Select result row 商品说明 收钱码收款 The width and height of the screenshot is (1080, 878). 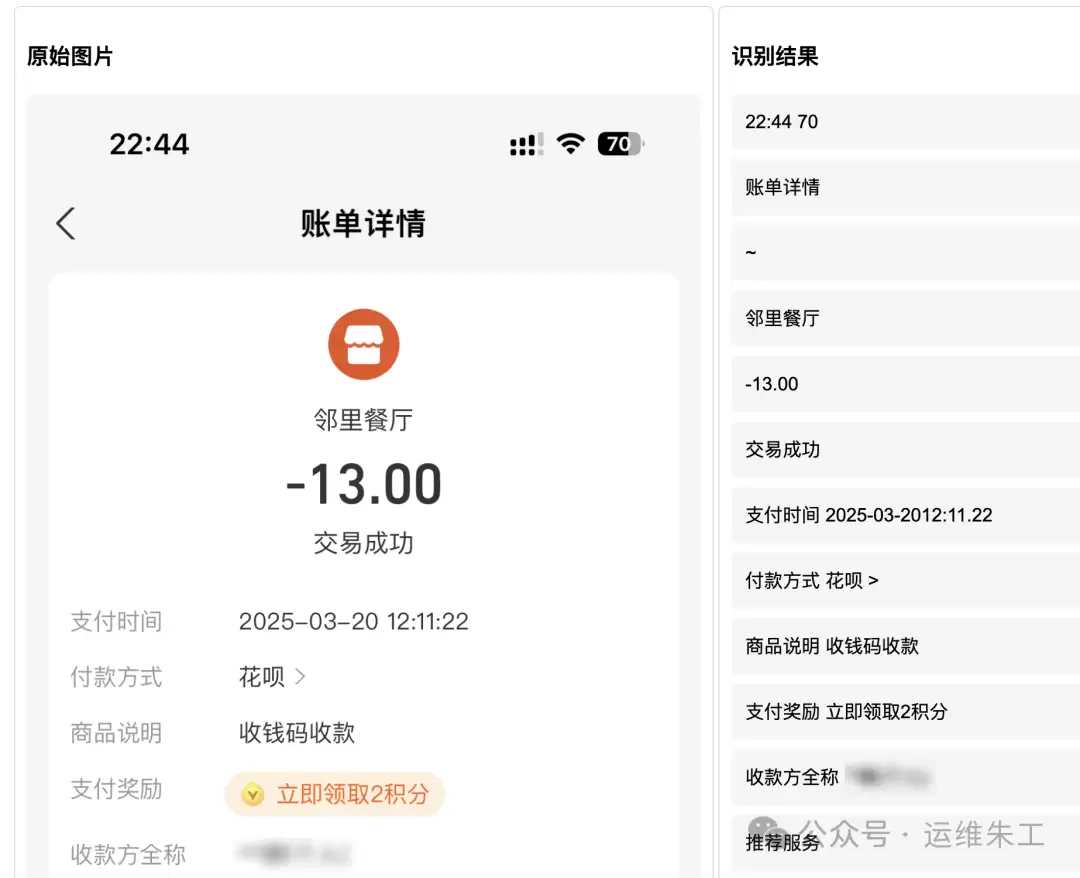point(906,646)
